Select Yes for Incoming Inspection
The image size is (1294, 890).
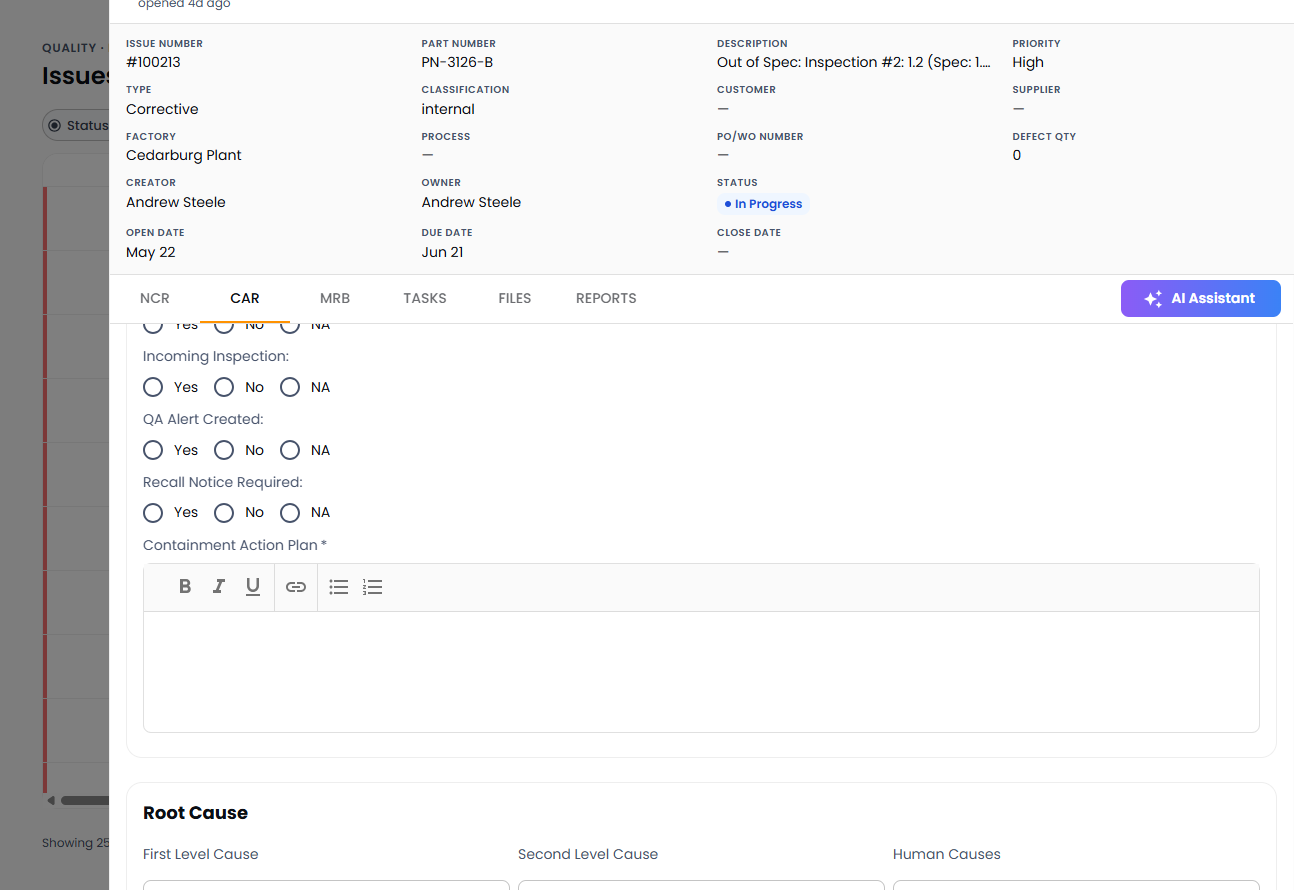[x=153, y=387]
